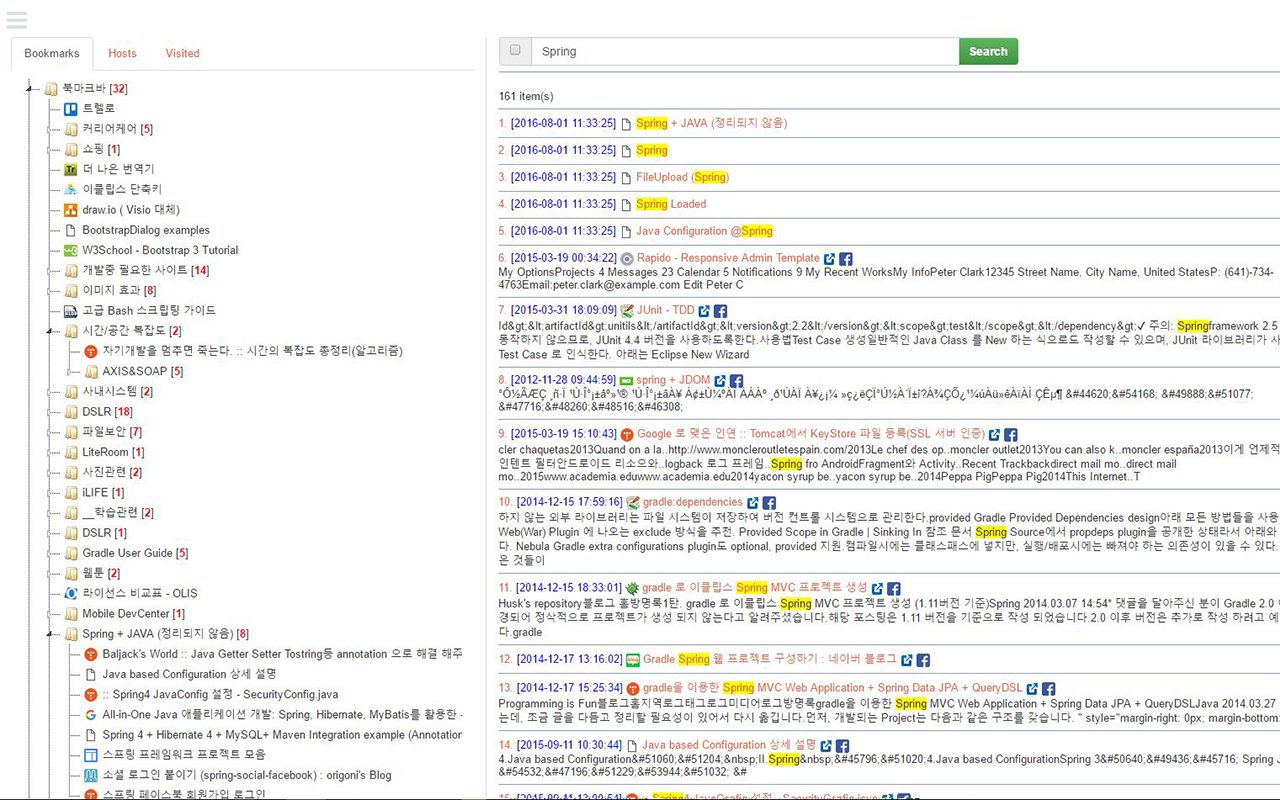Share spring + JDOM on Facebook

736,381
